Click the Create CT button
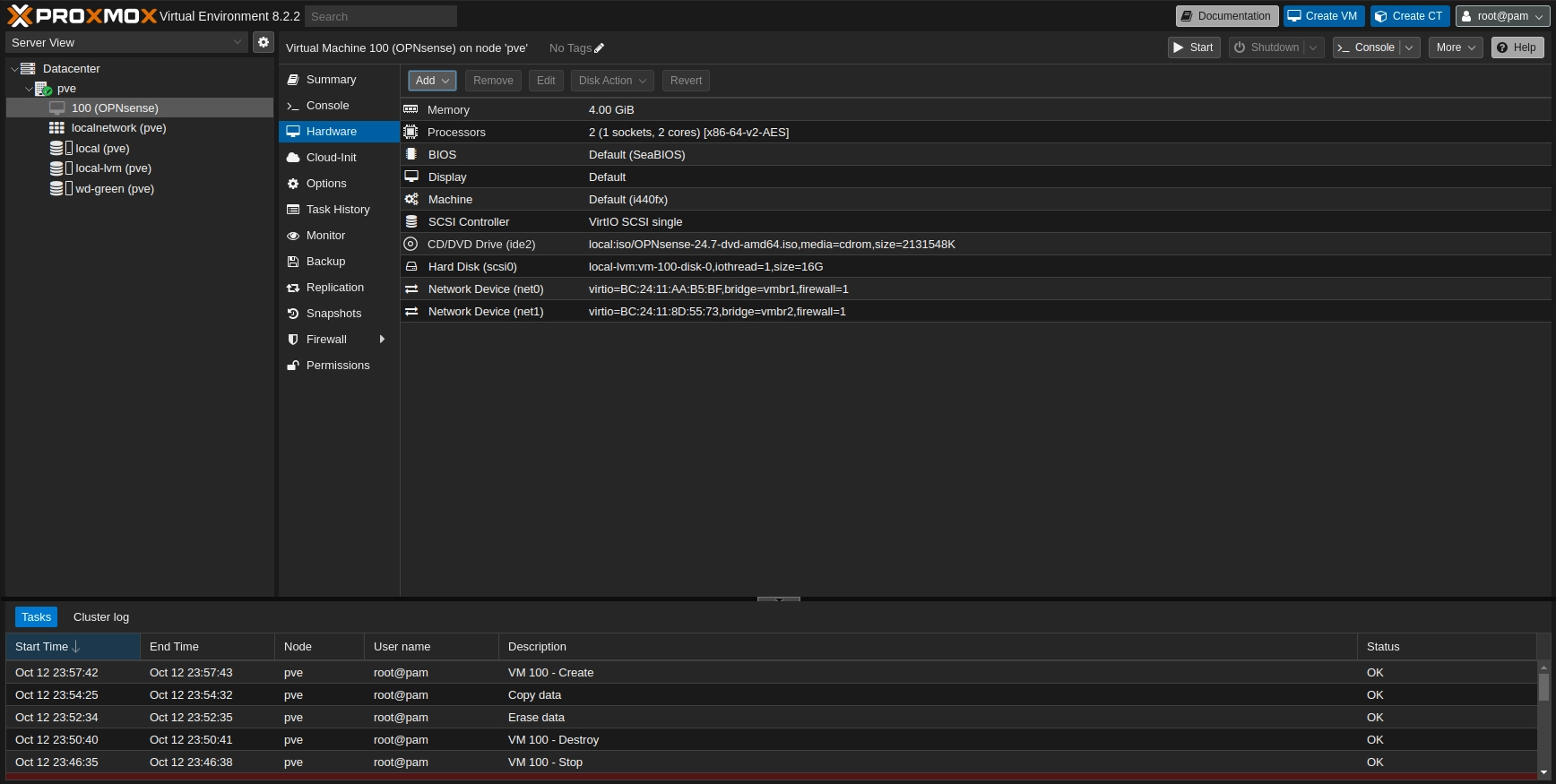Viewport: 1556px width, 784px height. (x=1410, y=16)
